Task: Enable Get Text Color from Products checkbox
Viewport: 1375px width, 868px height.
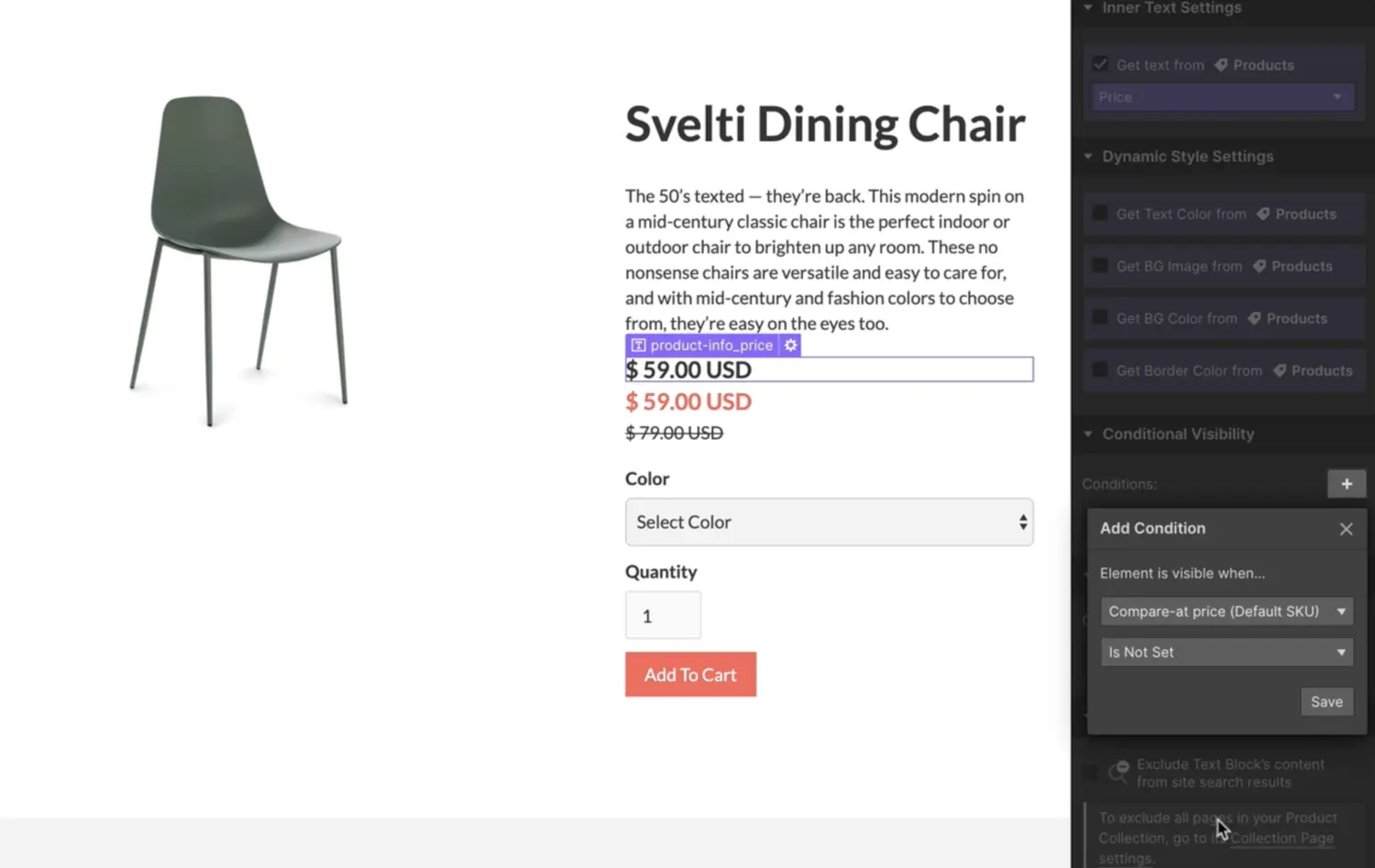Action: click(1100, 214)
